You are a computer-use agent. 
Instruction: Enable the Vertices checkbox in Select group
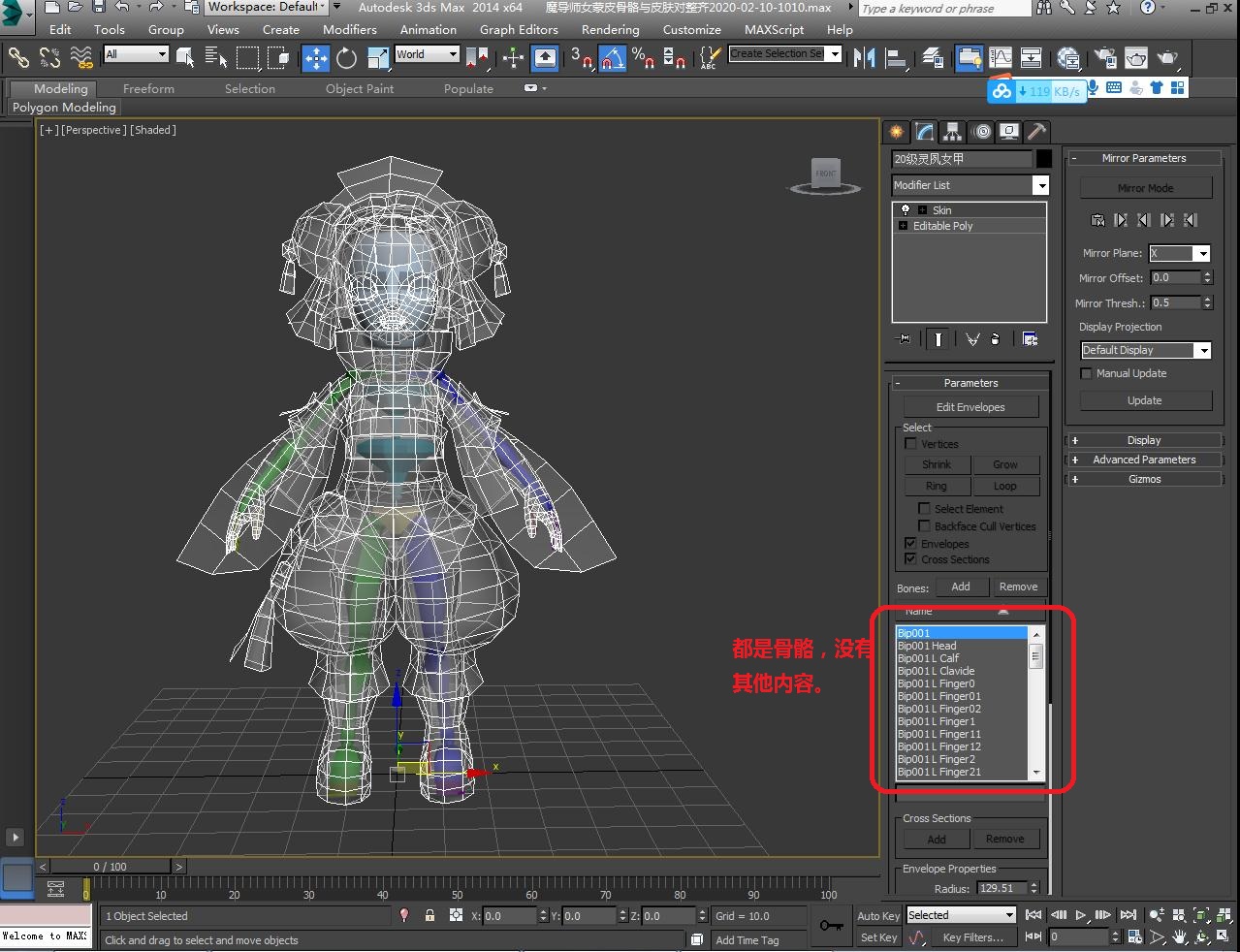pyautogui.click(x=911, y=443)
